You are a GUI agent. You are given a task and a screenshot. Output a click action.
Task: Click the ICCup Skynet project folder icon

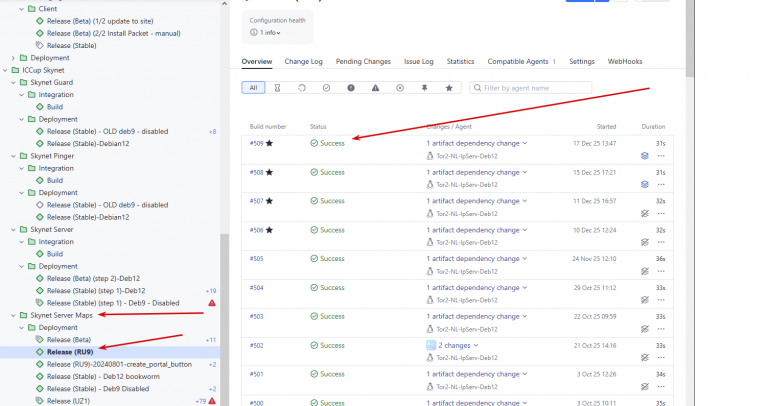(x=15, y=70)
